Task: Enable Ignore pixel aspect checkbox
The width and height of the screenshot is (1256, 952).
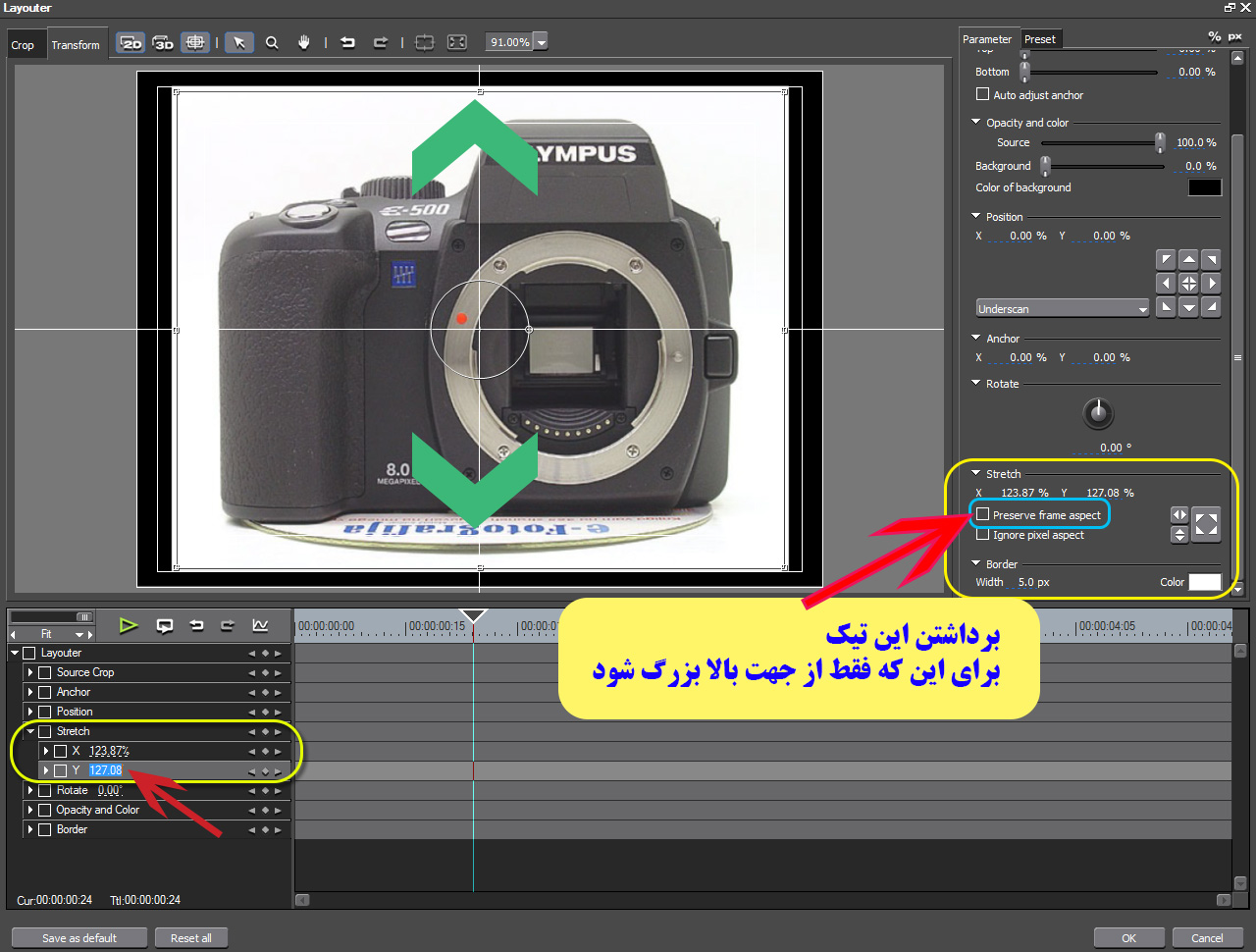Action: pos(982,535)
